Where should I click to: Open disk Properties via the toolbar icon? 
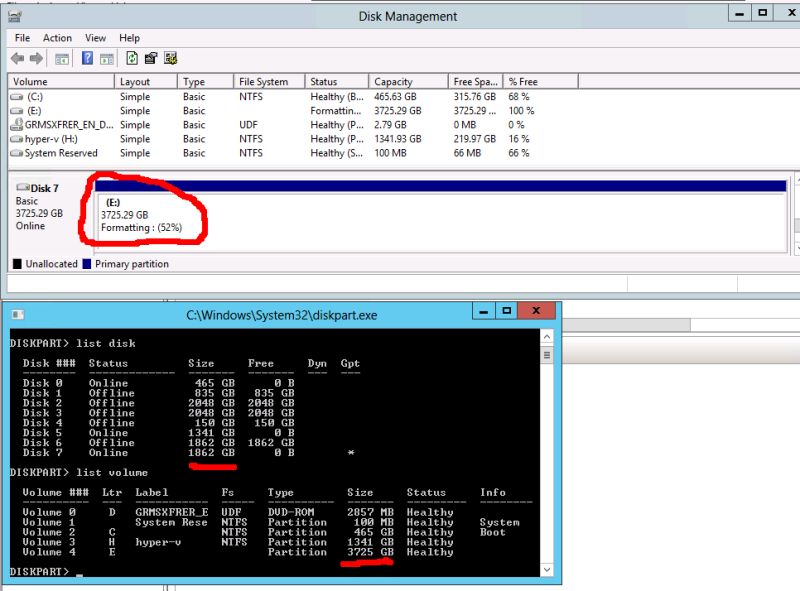[152, 58]
